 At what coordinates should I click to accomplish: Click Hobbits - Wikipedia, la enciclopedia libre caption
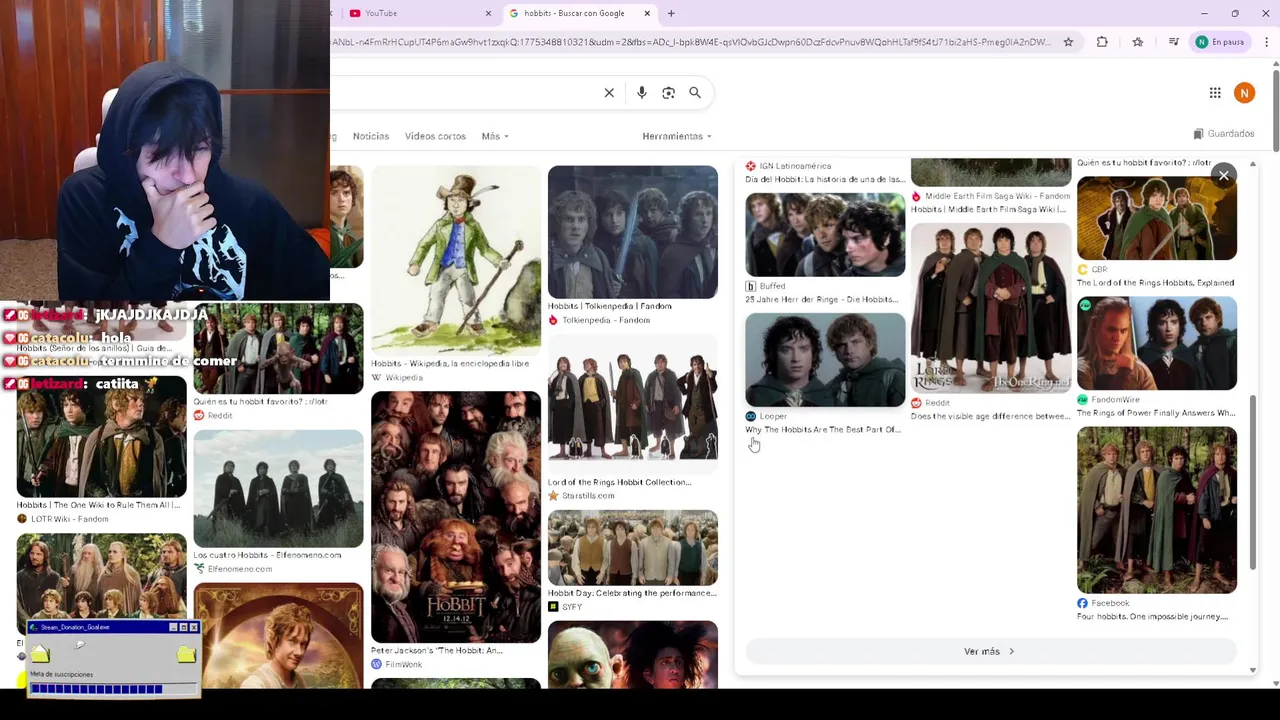450,364
